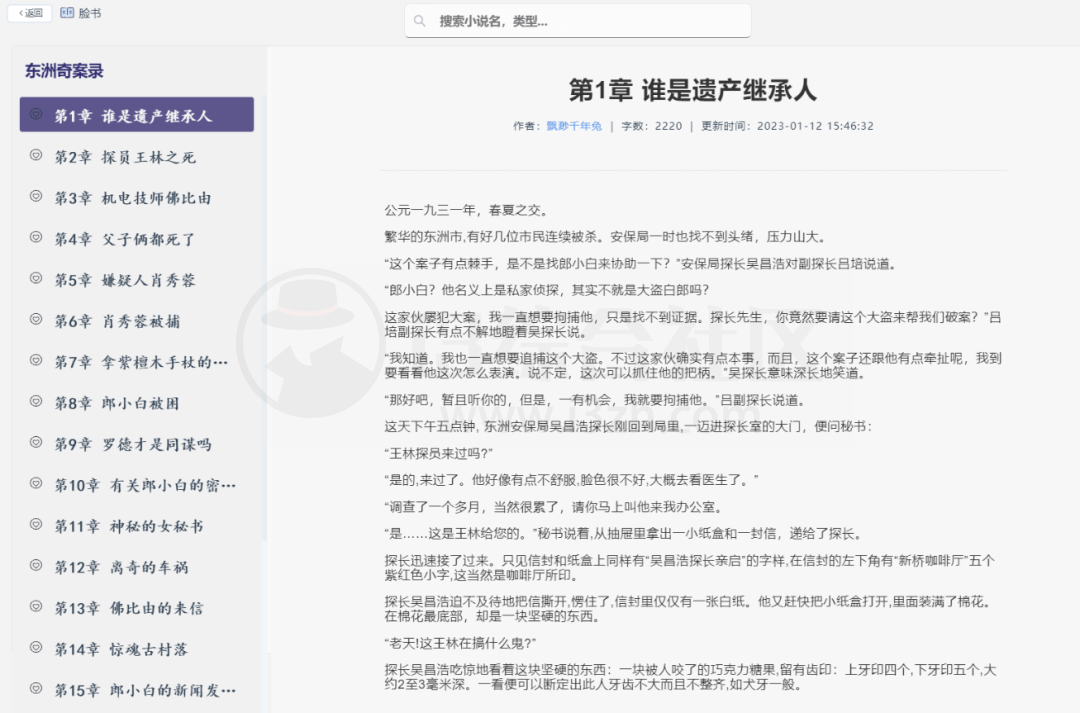This screenshot has width=1080, height=713.
Task: Open chapter 第5章 嫌疑人肖秀蓉
Action: (x=136, y=280)
